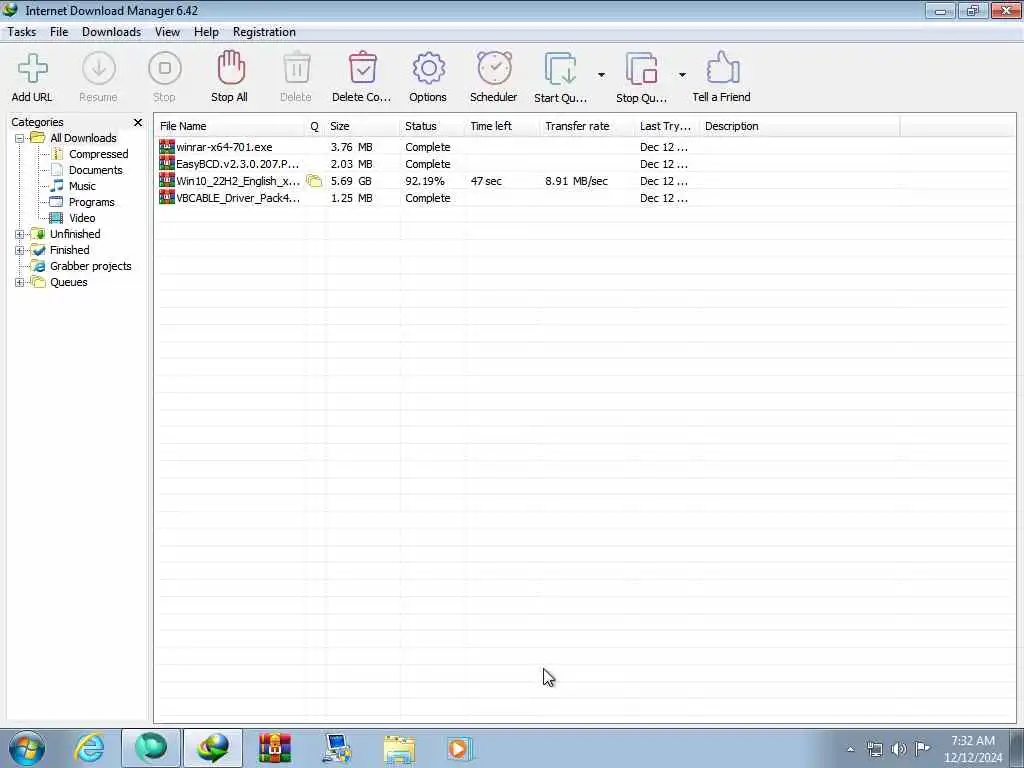1024x768 pixels.
Task: Expand the Unfinished tree node
Action: [20, 234]
